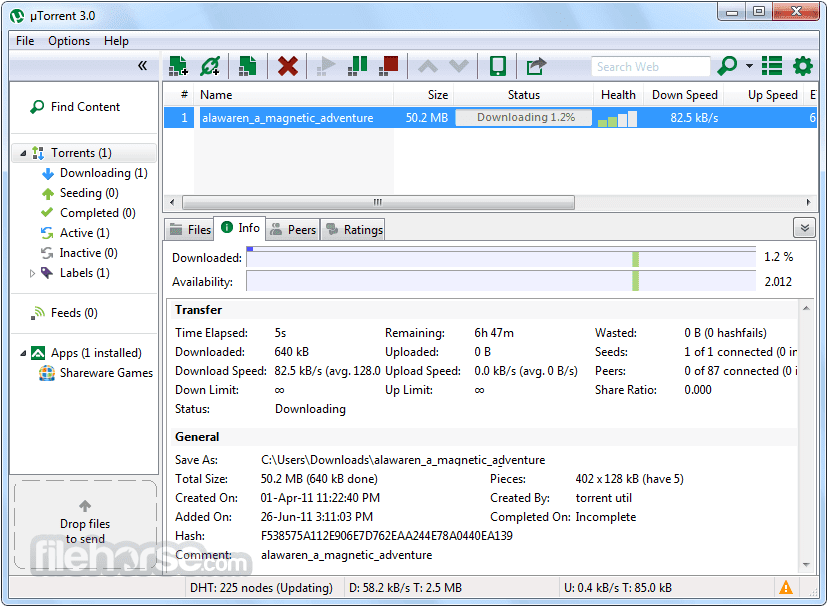Open Find Content in the sidebar
Screen dimensions: 828x607
pyautogui.click(x=84, y=107)
